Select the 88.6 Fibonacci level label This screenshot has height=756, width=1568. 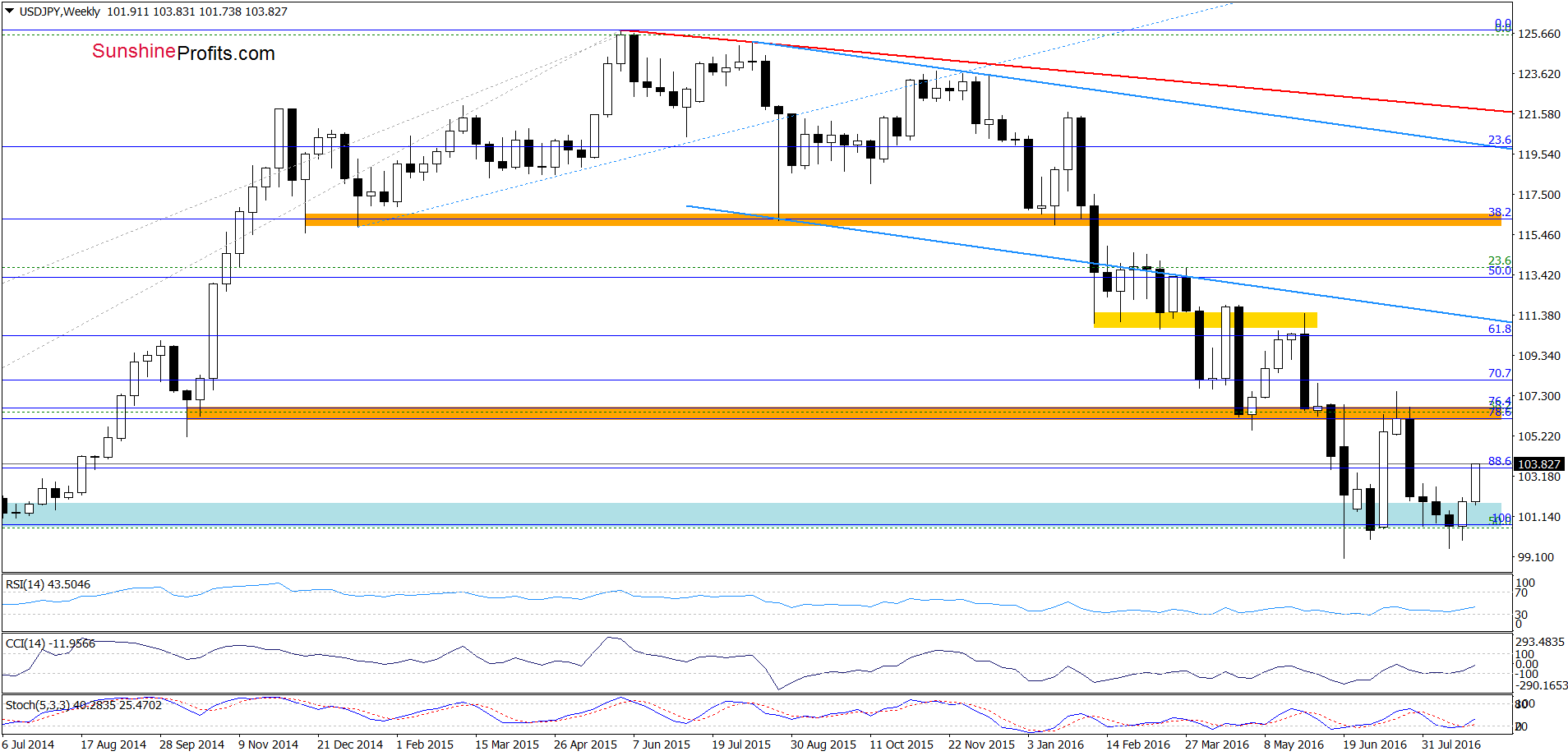1499,461
